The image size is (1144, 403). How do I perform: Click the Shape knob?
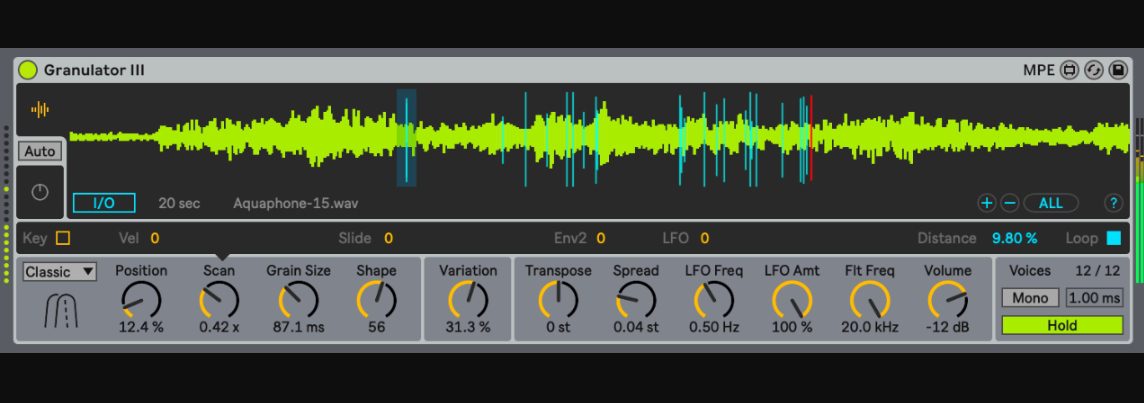tap(376, 300)
